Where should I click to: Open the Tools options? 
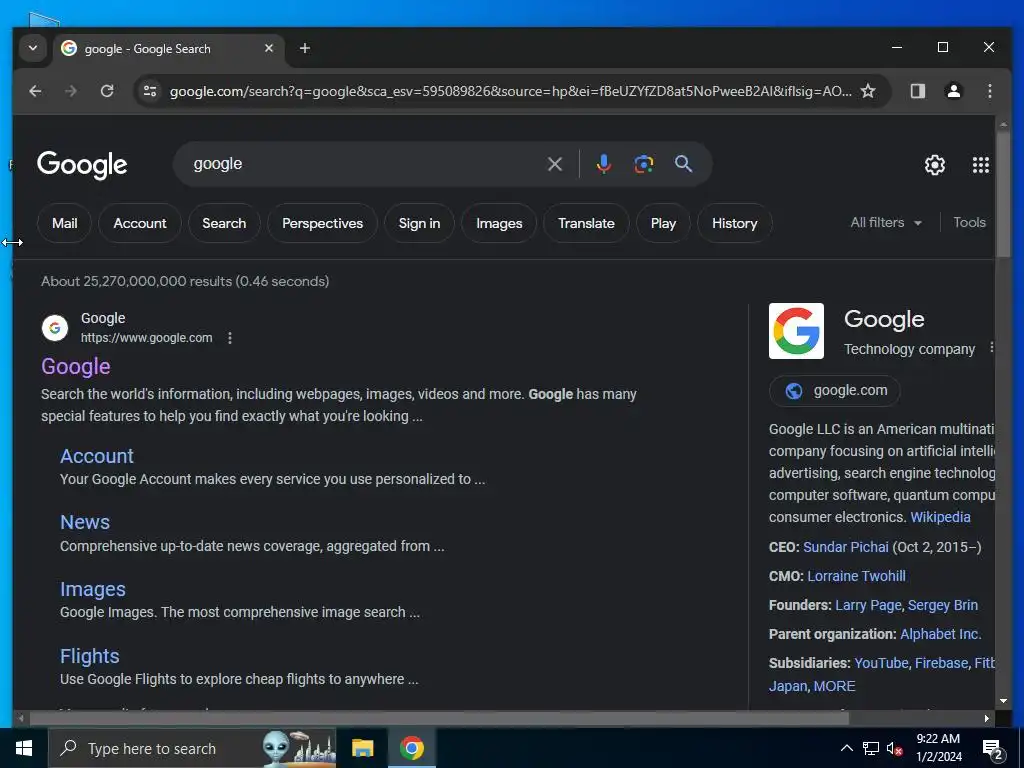(x=969, y=223)
